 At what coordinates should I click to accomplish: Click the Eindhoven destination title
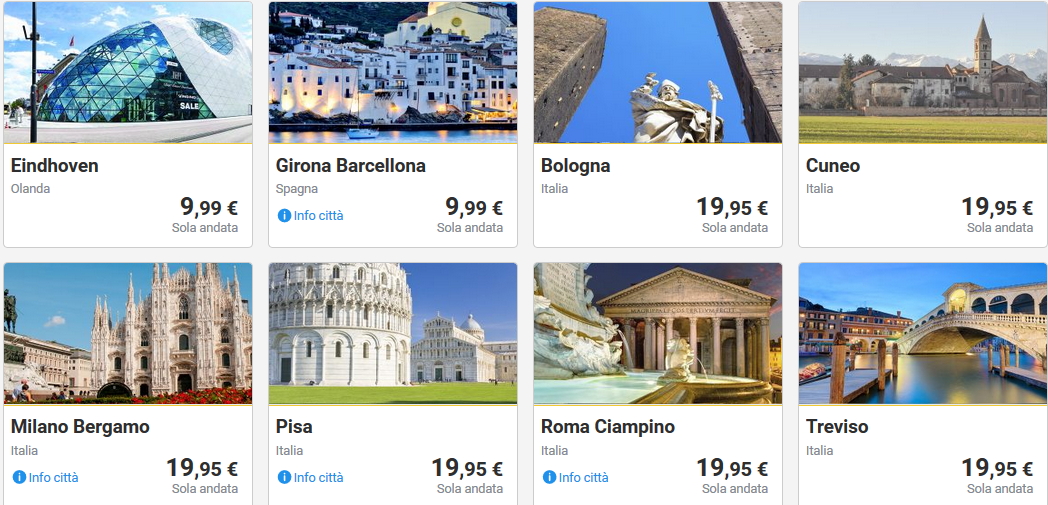[55, 166]
